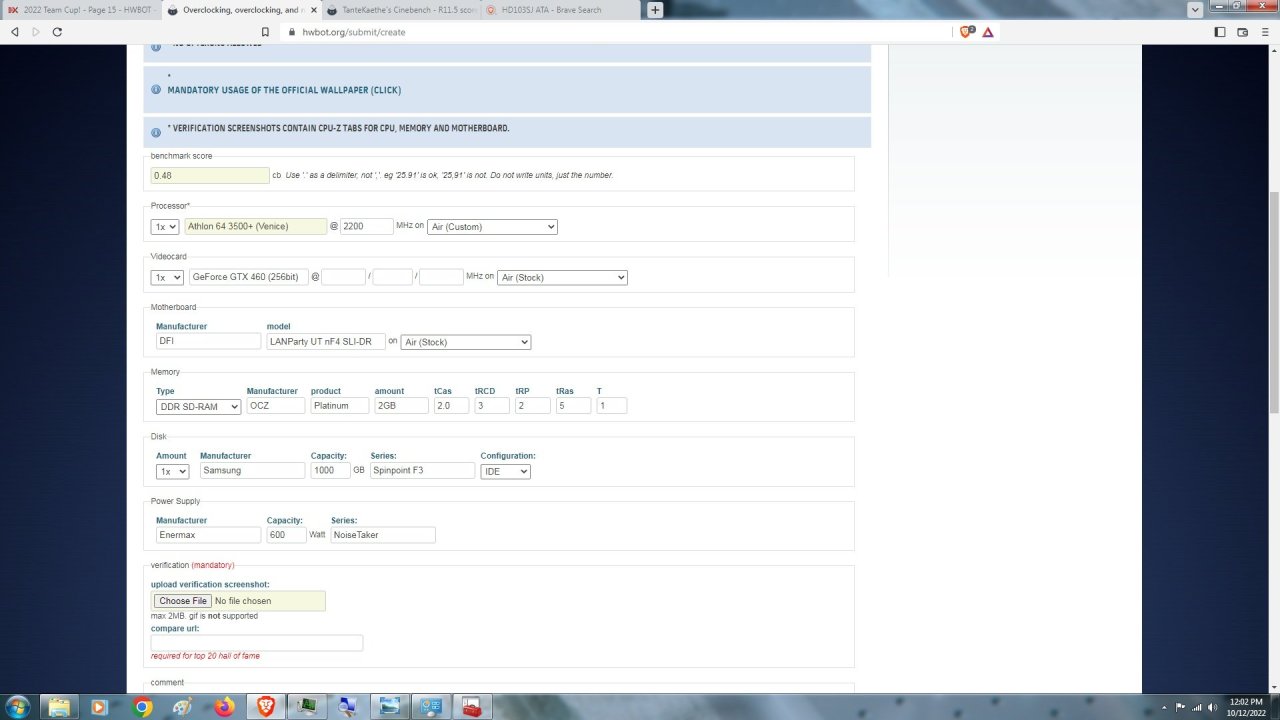The height and width of the screenshot is (720, 1280).
Task: Open the videocard cooling dropdown Air (Stock)
Action: 562,277
